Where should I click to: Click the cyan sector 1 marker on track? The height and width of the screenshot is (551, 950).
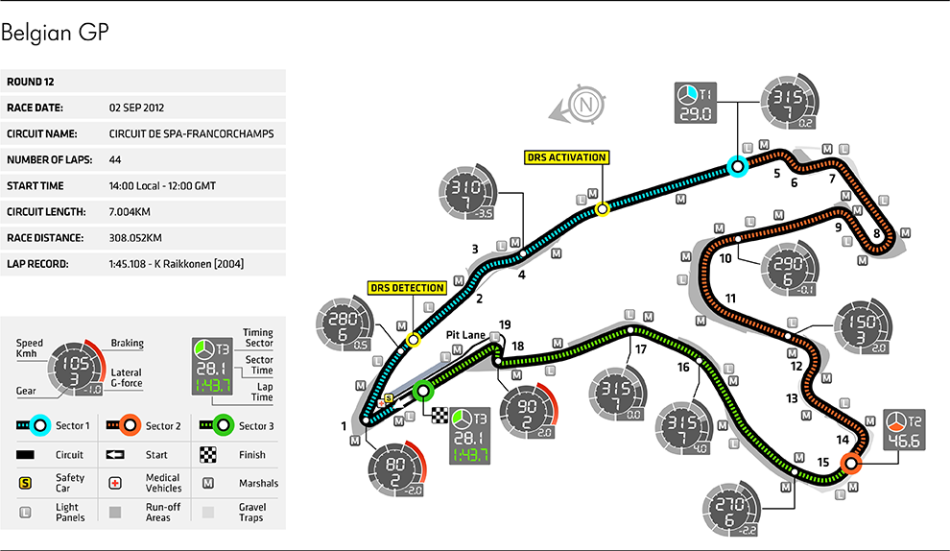[738, 167]
